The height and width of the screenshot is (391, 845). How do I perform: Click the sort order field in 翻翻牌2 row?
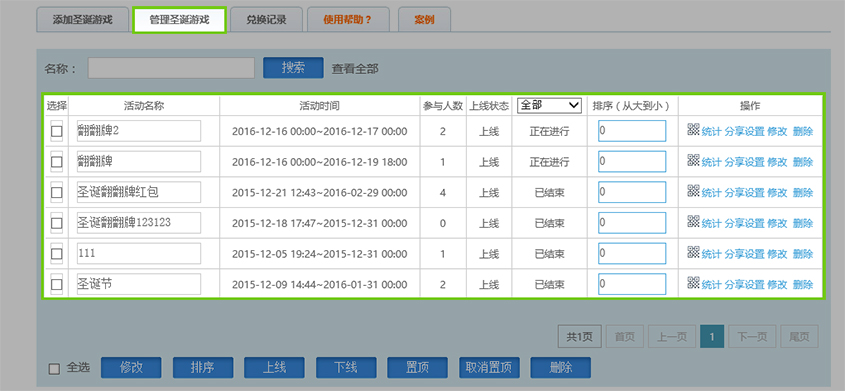click(632, 131)
